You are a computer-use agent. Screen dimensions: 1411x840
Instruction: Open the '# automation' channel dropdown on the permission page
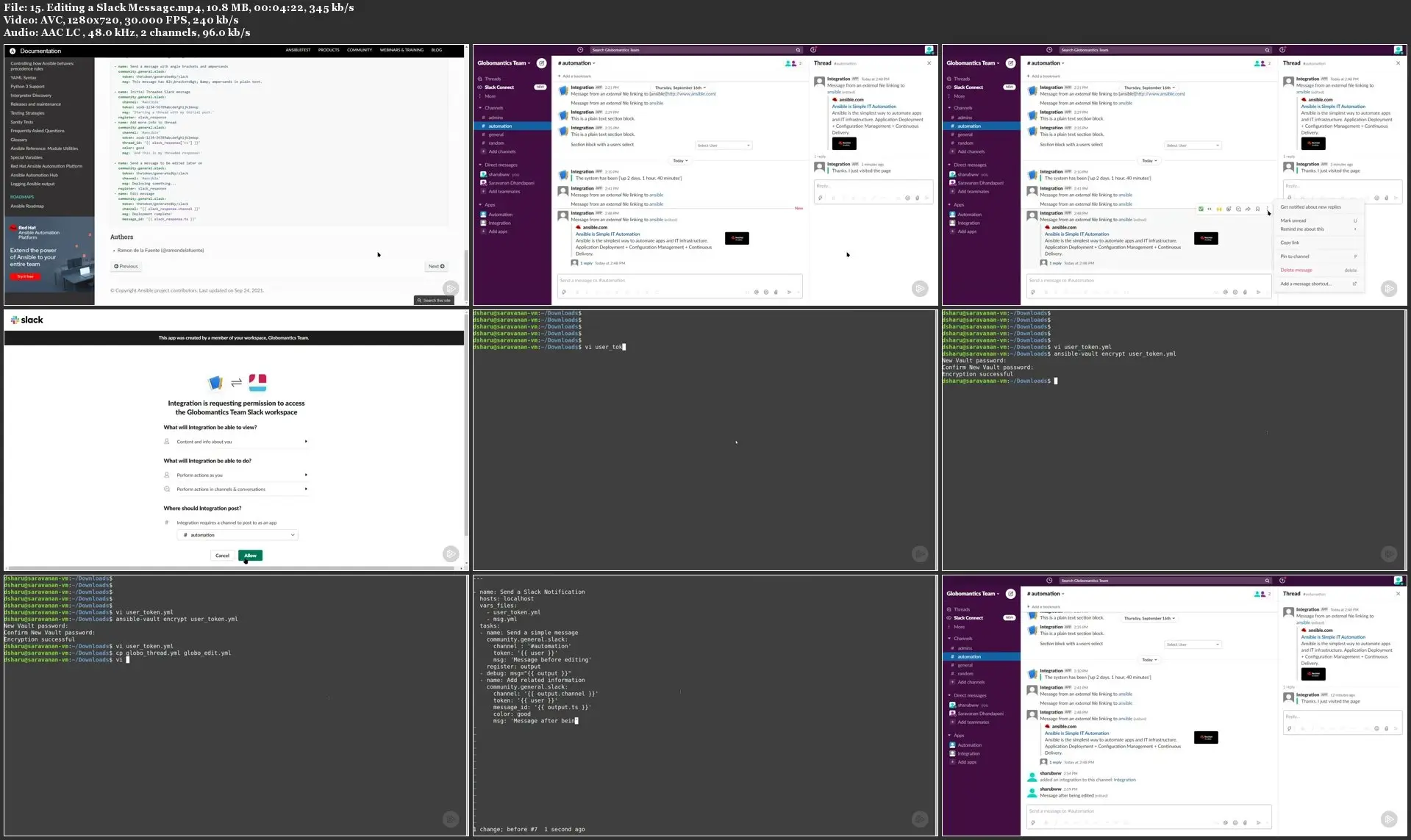tap(237, 535)
